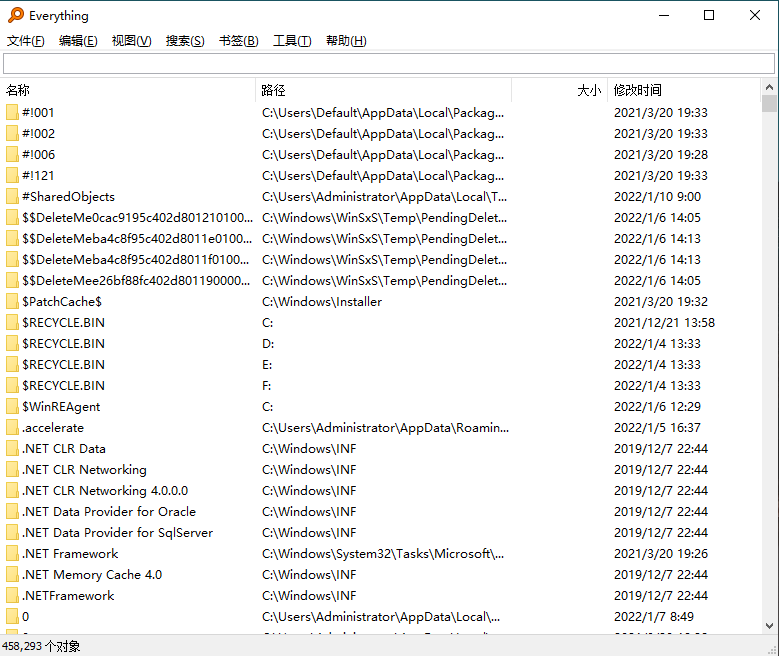Viewport: 779px width, 656px height.
Task: Open the 书签(B) menu
Action: [x=238, y=41]
